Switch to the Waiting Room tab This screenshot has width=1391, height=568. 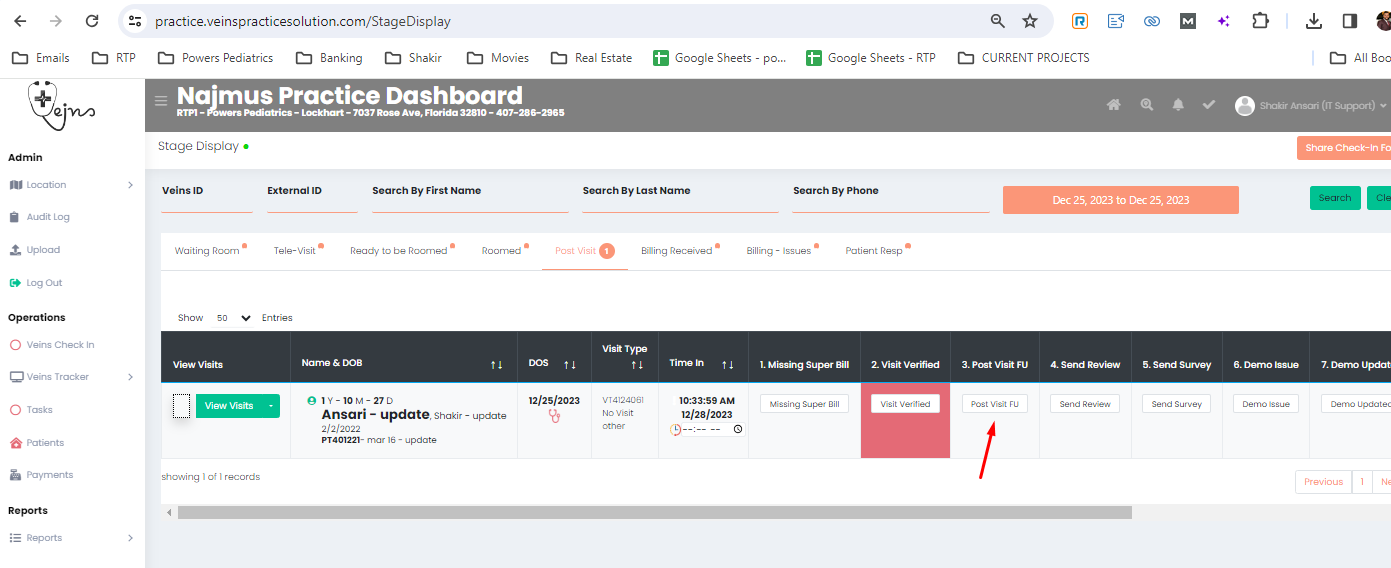(207, 251)
